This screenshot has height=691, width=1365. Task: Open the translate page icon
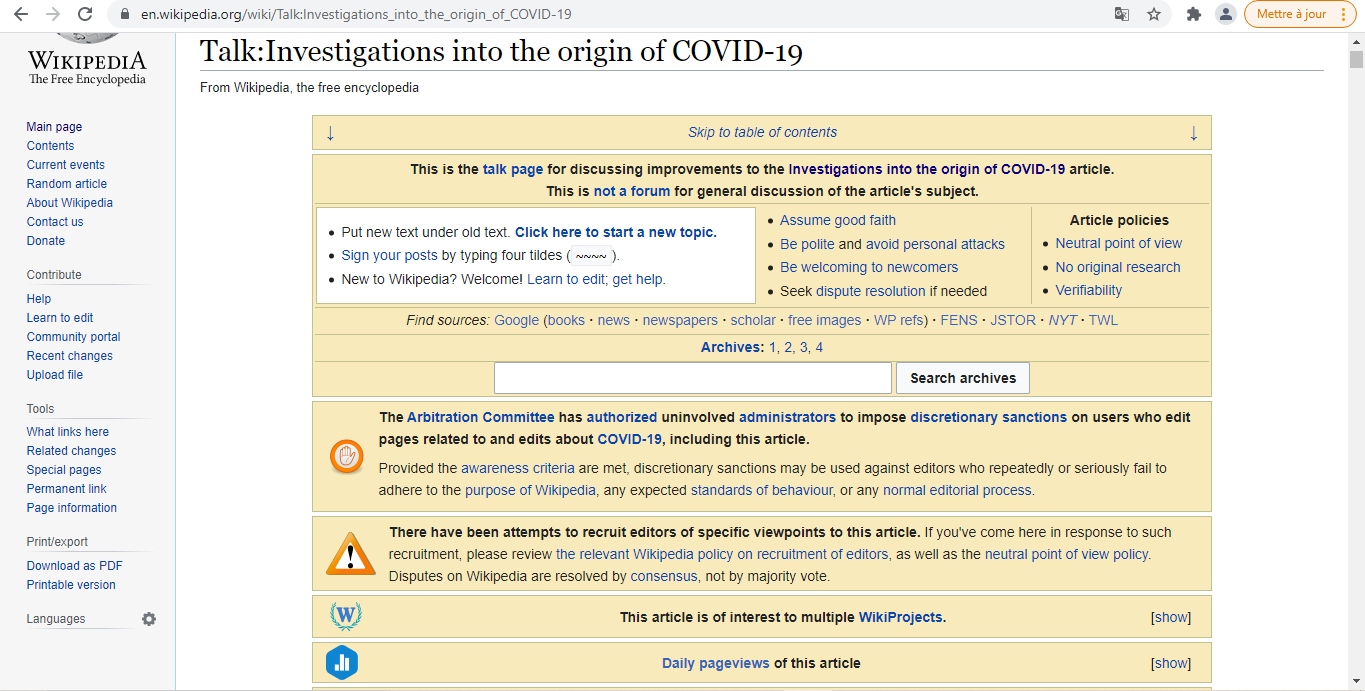click(1122, 15)
